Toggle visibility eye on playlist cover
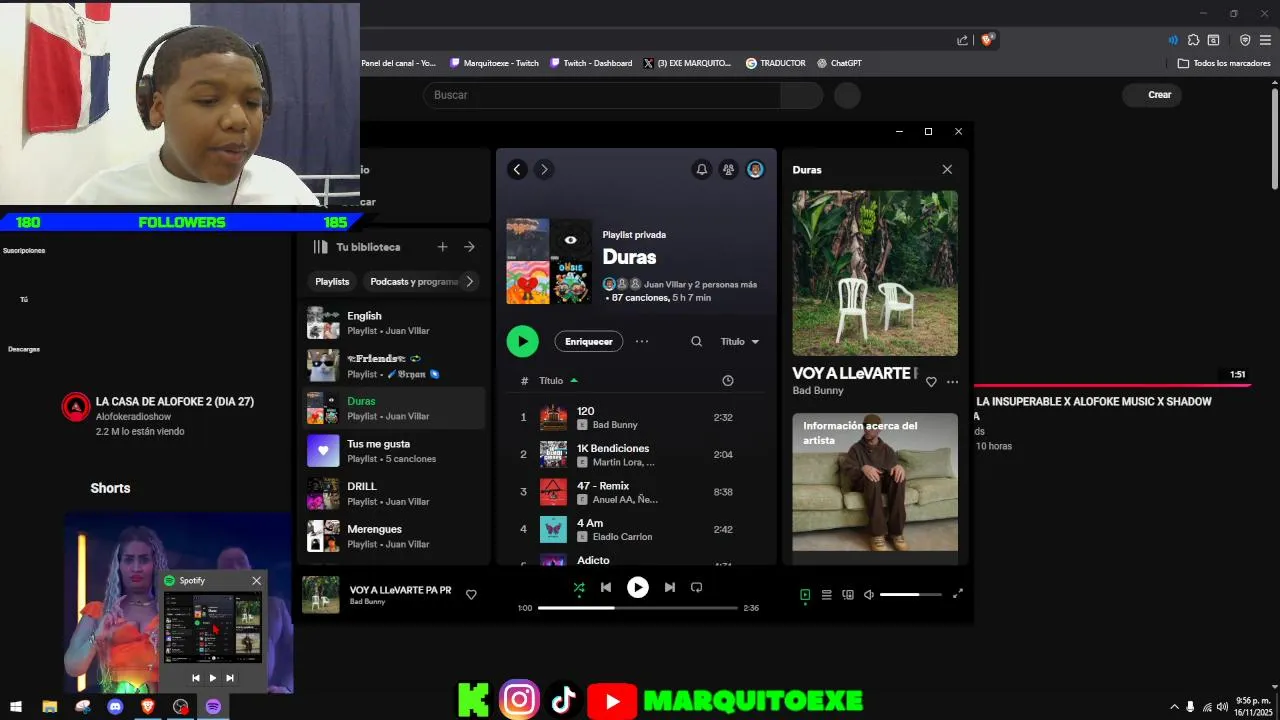This screenshot has height=720, width=1280. tap(570, 240)
